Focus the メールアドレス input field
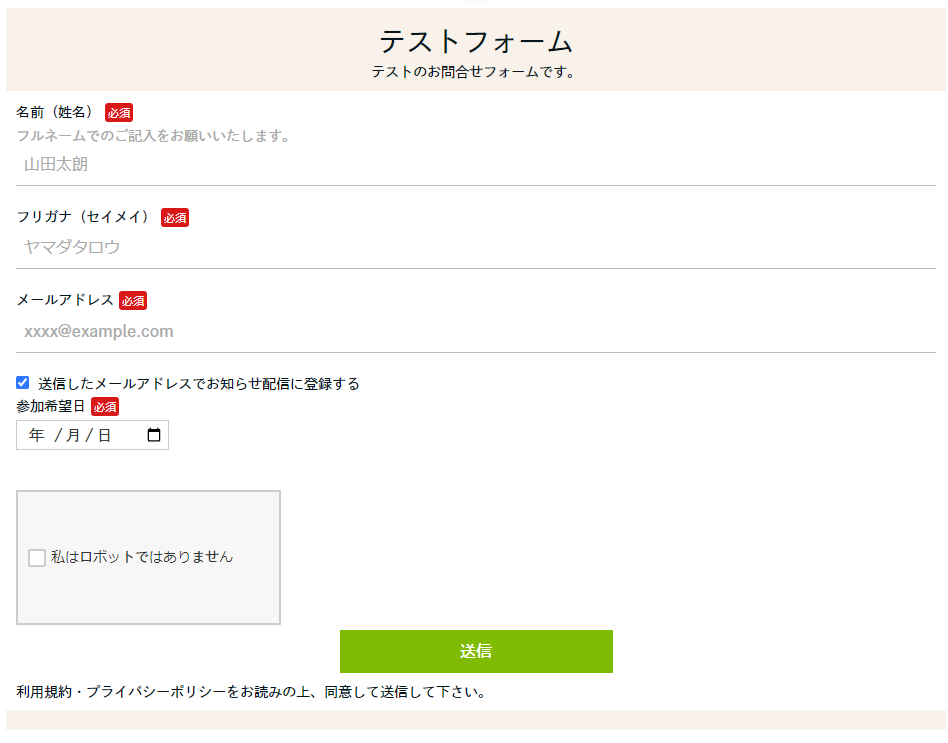The width and height of the screenshot is (948, 743). [x=476, y=331]
